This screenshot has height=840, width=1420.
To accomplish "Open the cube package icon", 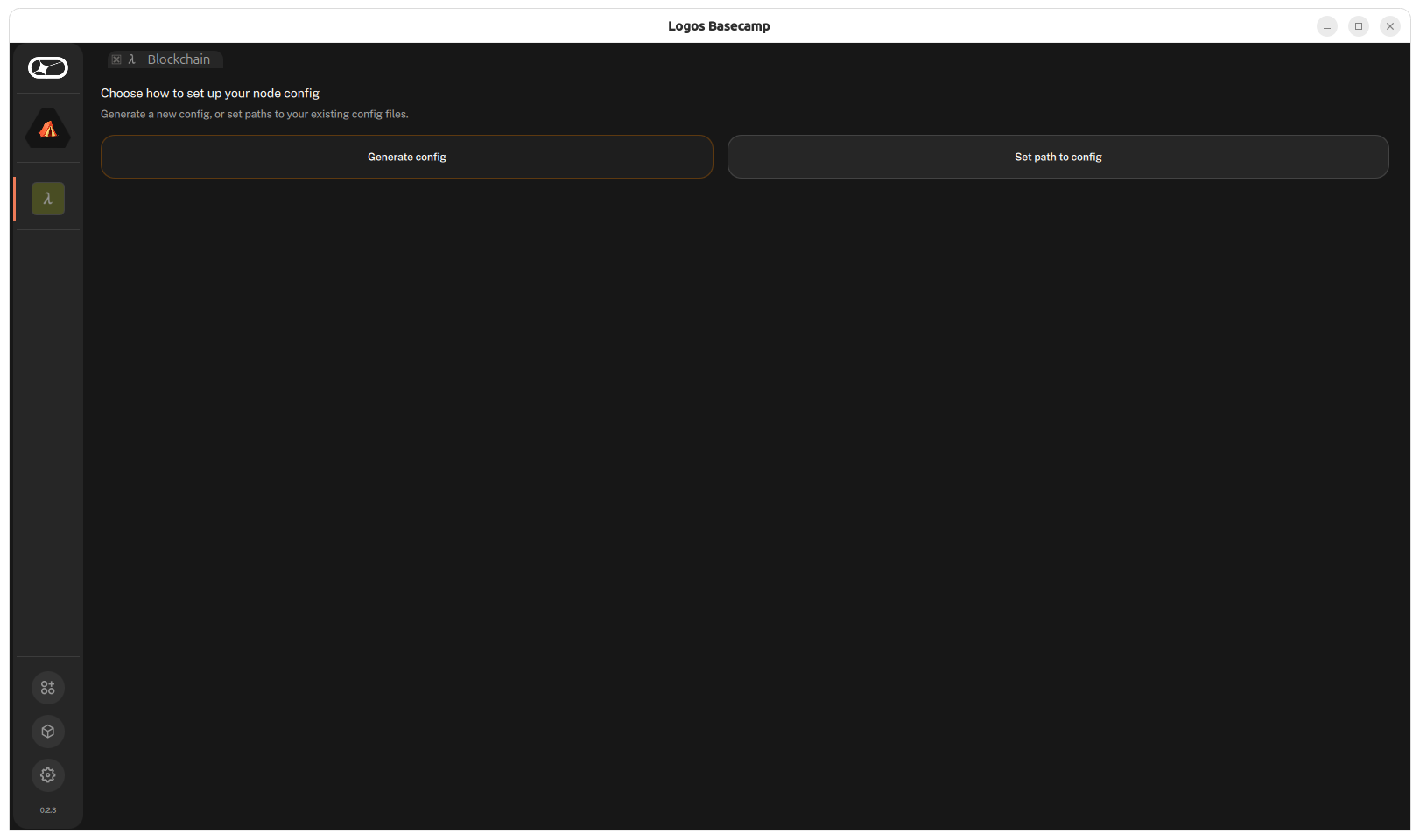I will pyautogui.click(x=48, y=731).
